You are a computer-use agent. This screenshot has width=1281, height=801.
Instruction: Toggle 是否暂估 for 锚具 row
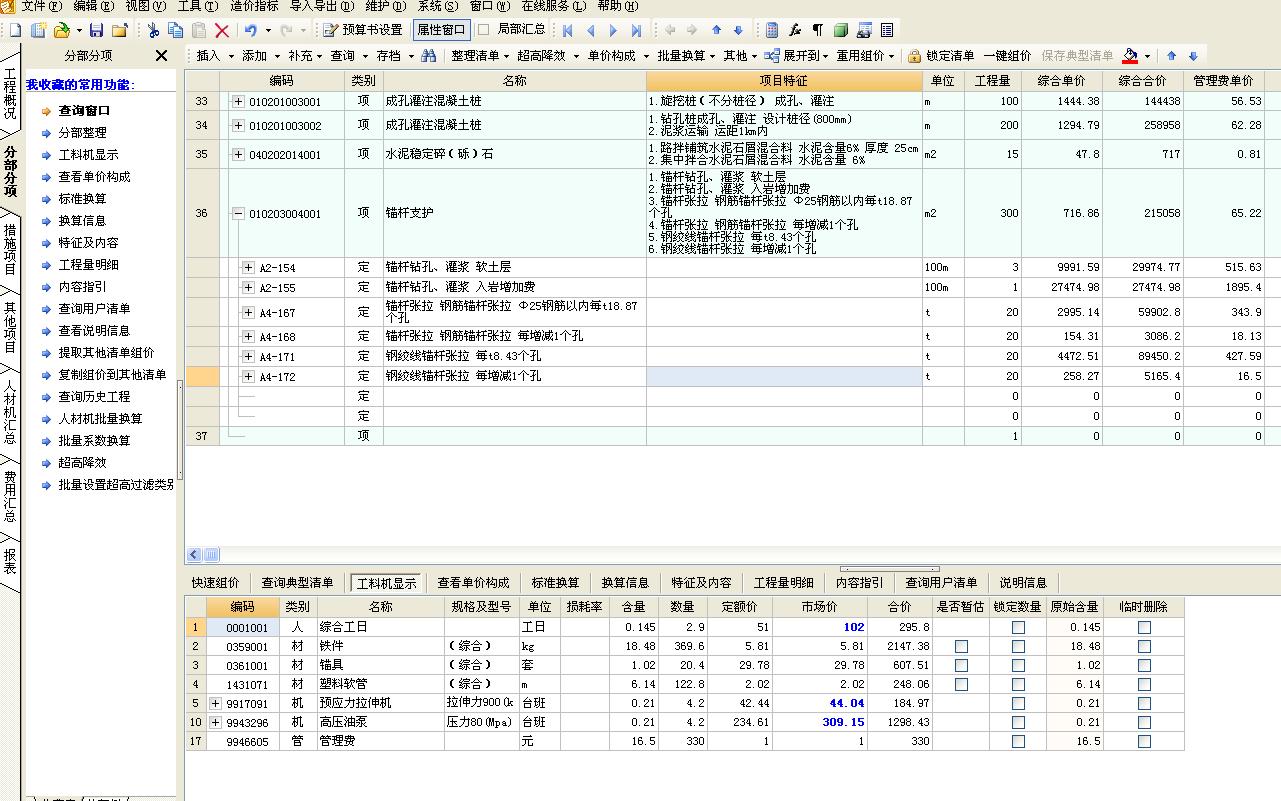point(961,666)
